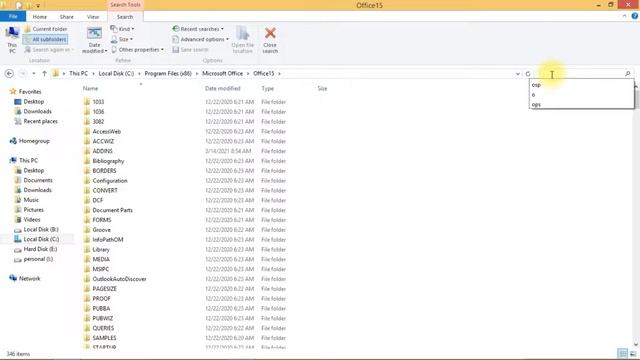Image resolution: width=640 pixels, height=360 pixels.
Task: Open Videos under This PC
Action: [x=32, y=219]
